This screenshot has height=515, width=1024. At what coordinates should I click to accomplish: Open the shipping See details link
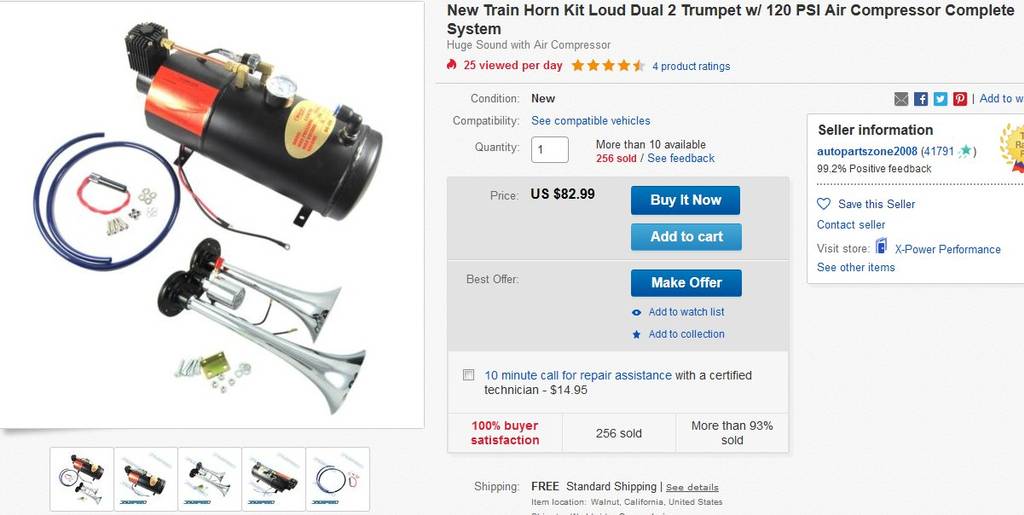(x=692, y=488)
